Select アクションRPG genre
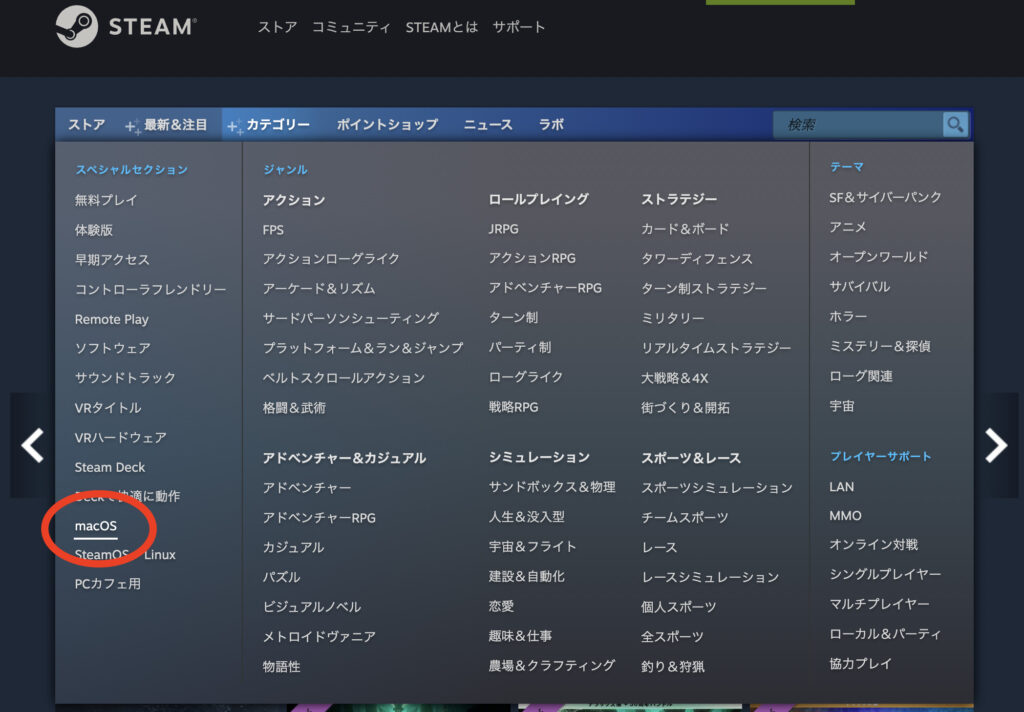This screenshot has width=1024, height=712. coord(532,258)
